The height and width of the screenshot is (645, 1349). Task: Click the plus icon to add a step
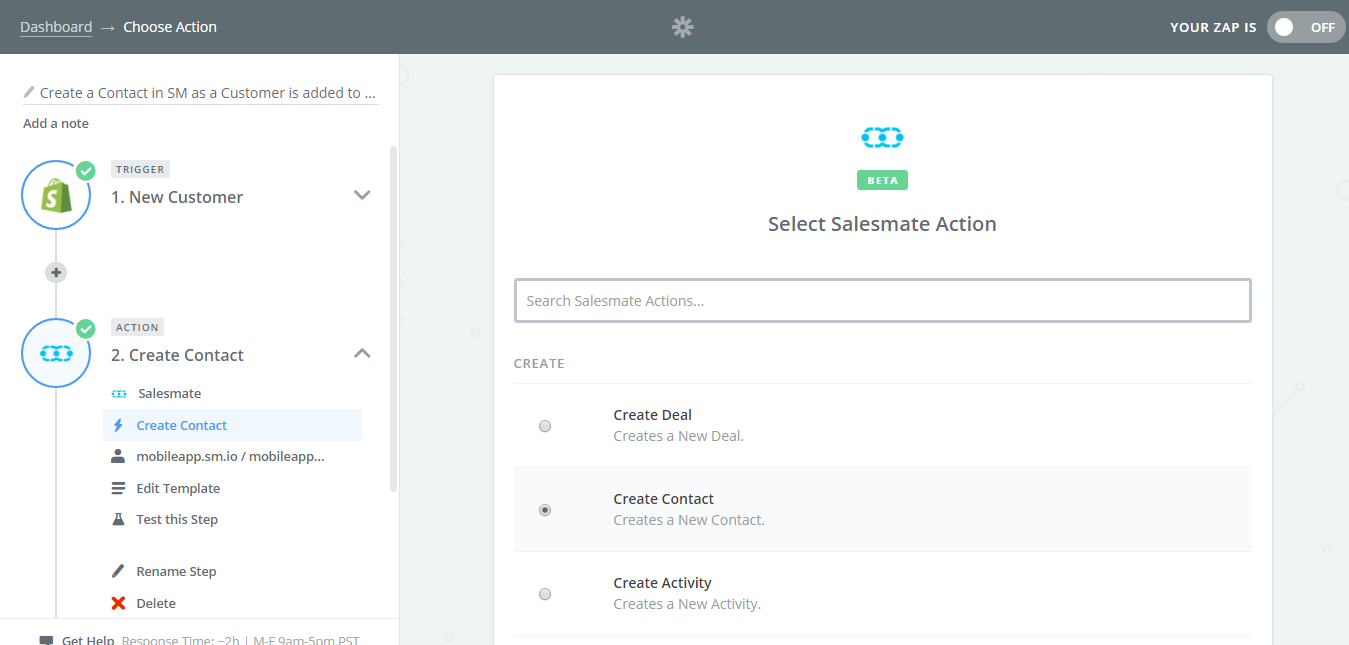point(56,272)
